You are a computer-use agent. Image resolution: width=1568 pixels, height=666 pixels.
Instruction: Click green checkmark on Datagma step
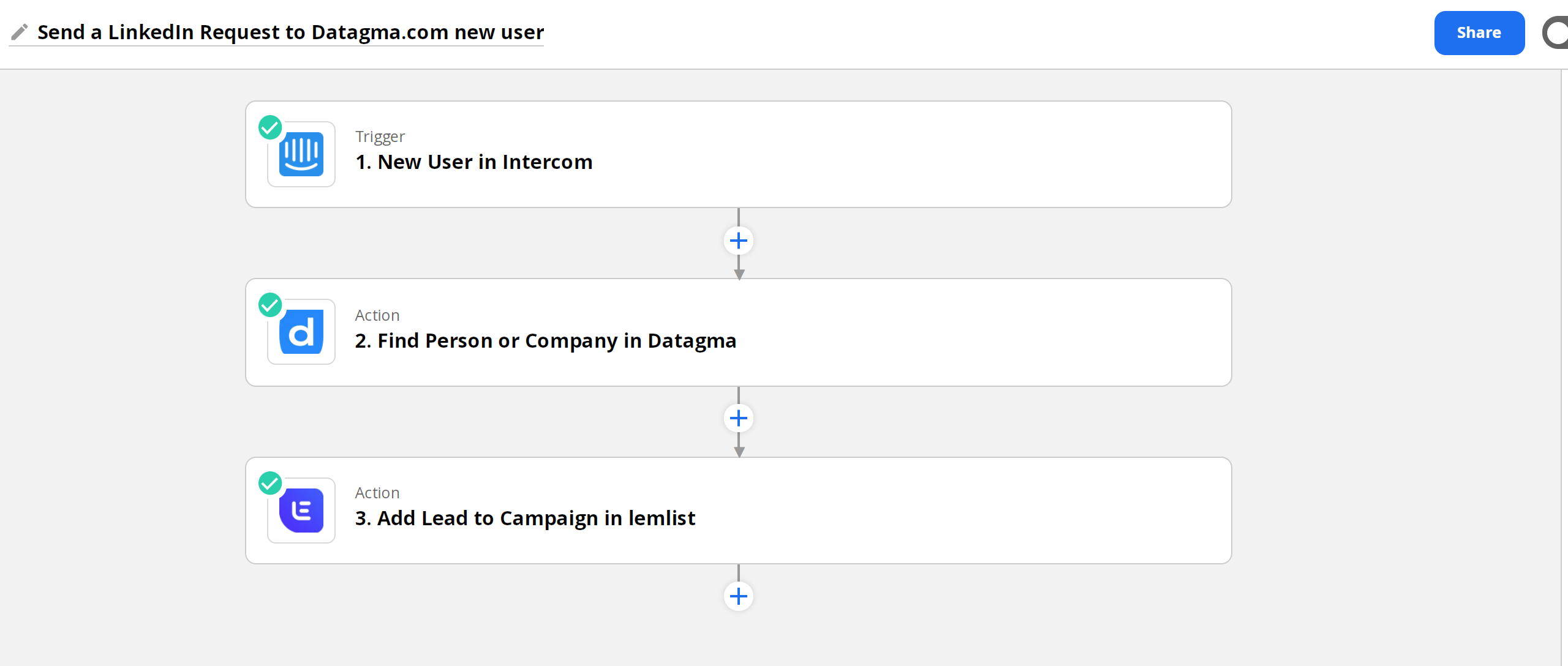click(x=270, y=305)
